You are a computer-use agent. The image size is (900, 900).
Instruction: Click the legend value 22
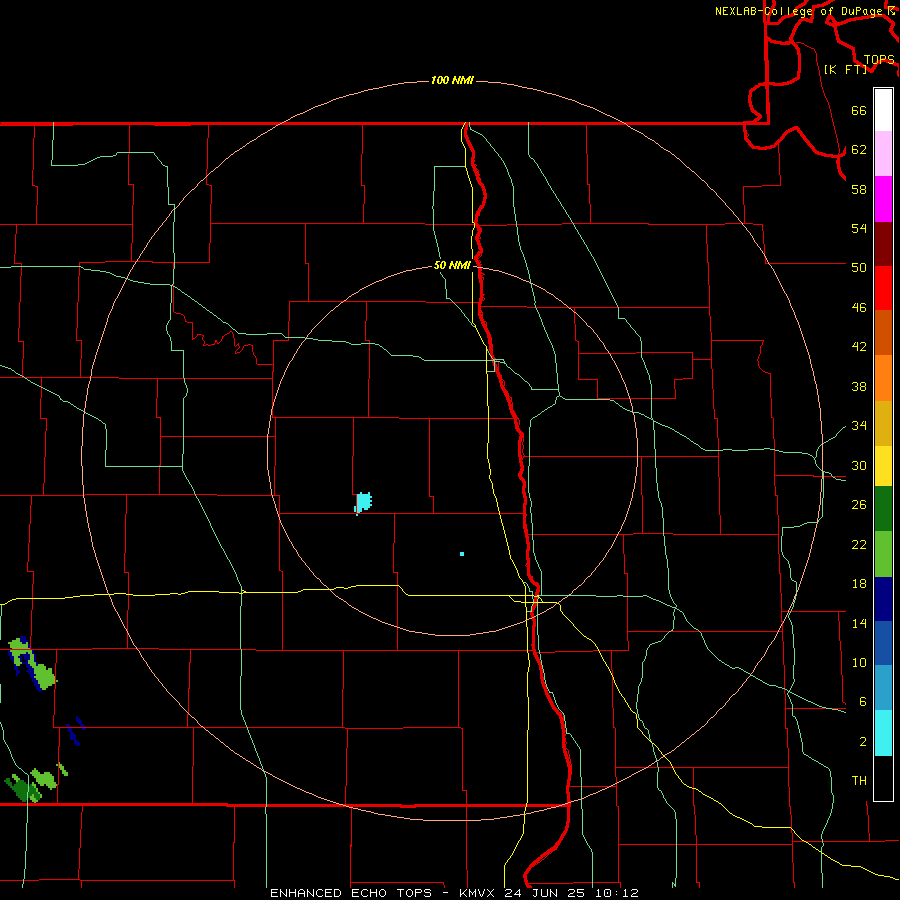pyautogui.click(x=859, y=544)
